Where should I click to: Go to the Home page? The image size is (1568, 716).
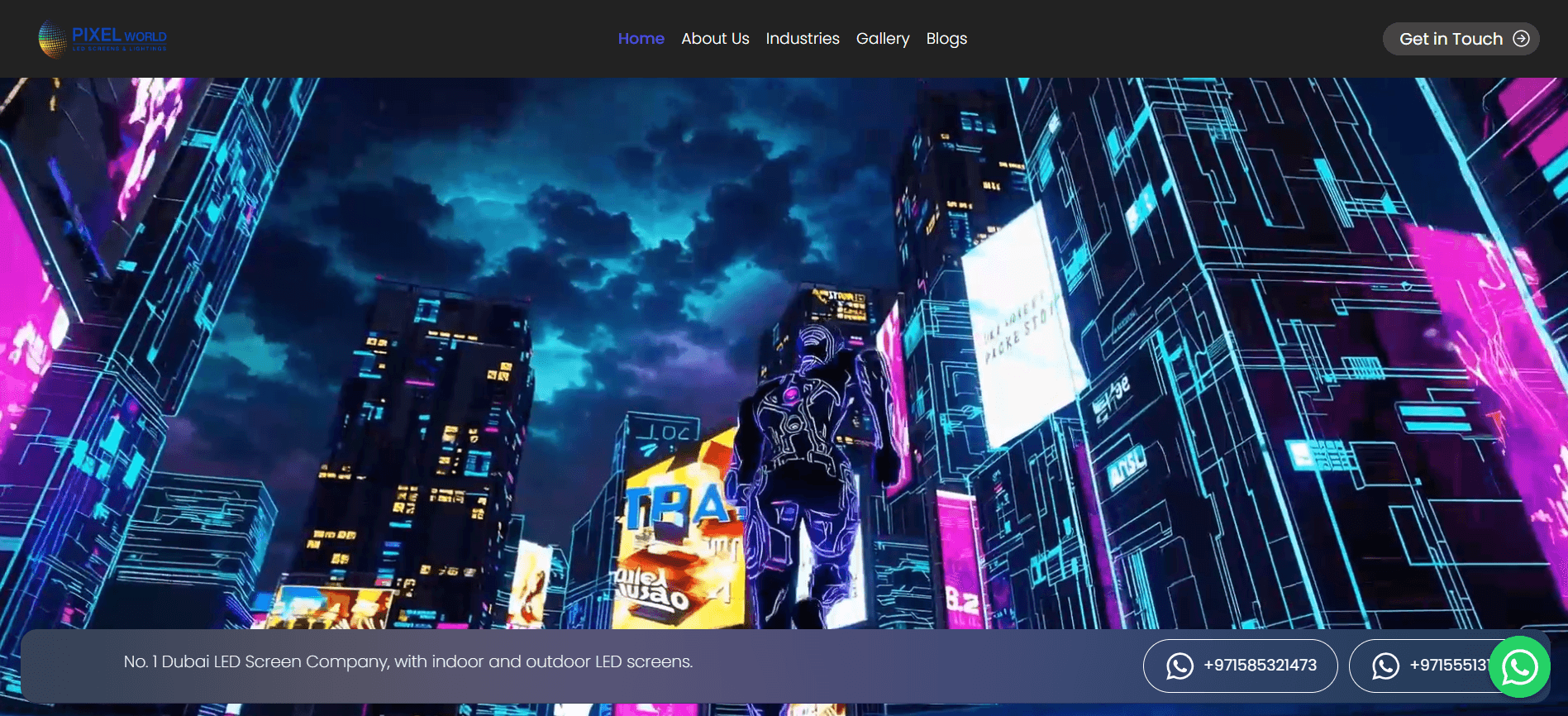pos(641,39)
